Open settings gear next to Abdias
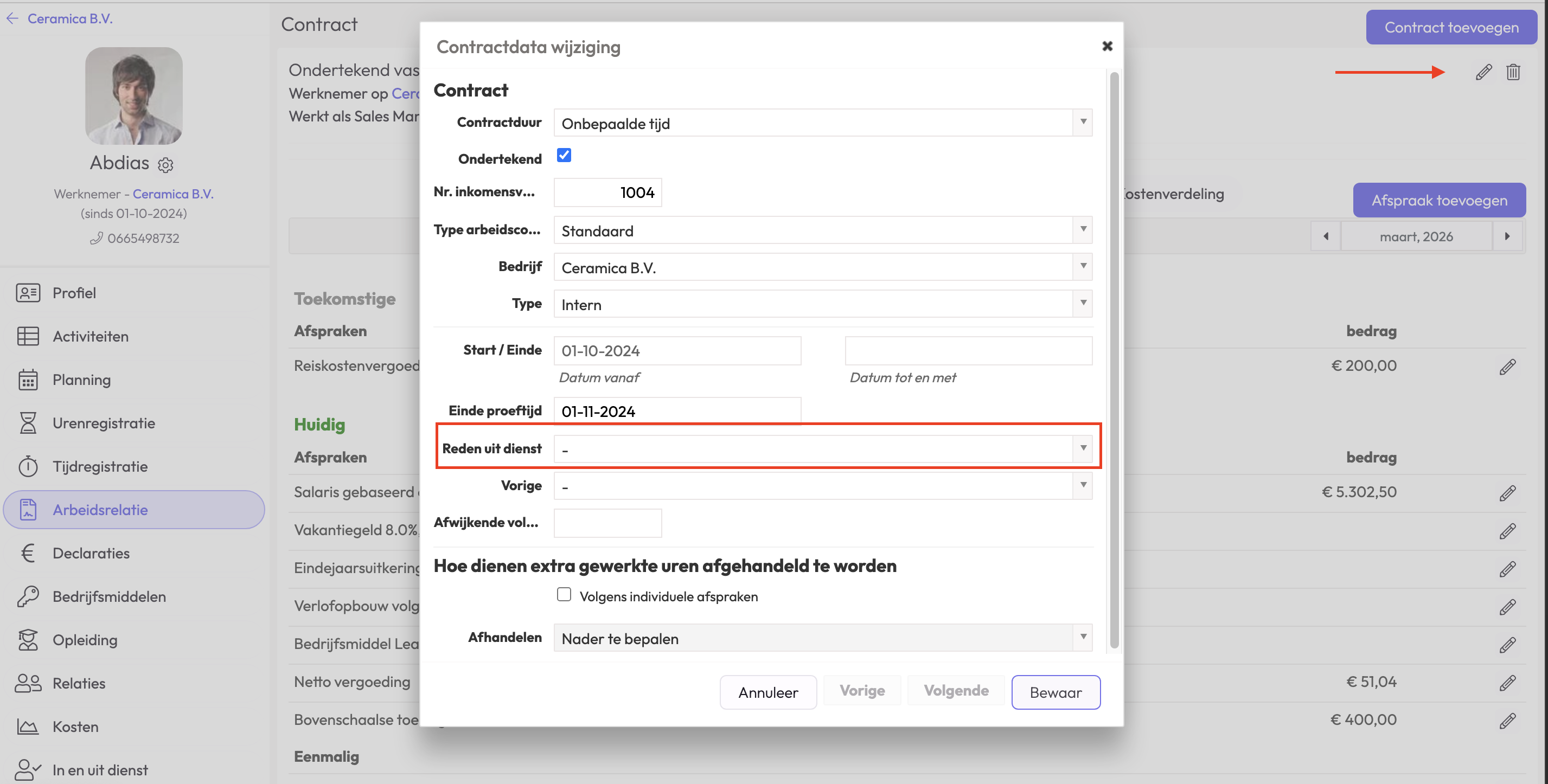 pyautogui.click(x=165, y=165)
